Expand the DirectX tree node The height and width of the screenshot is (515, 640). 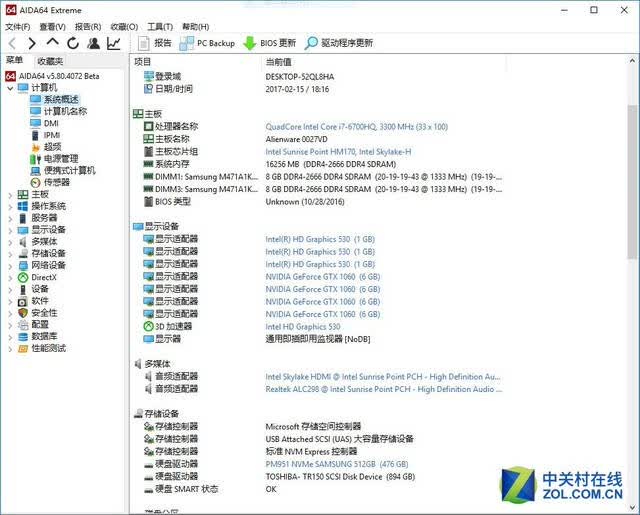[x=10, y=277]
